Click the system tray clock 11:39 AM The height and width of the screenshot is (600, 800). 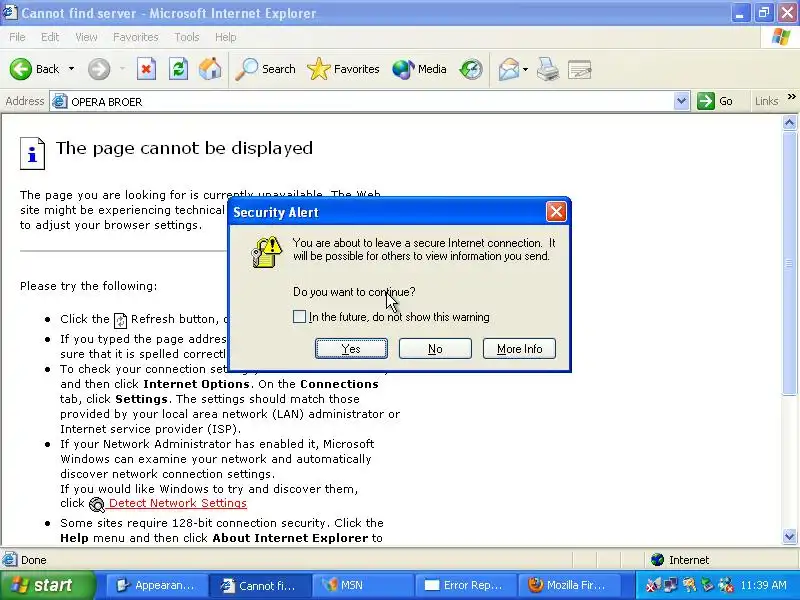764,585
